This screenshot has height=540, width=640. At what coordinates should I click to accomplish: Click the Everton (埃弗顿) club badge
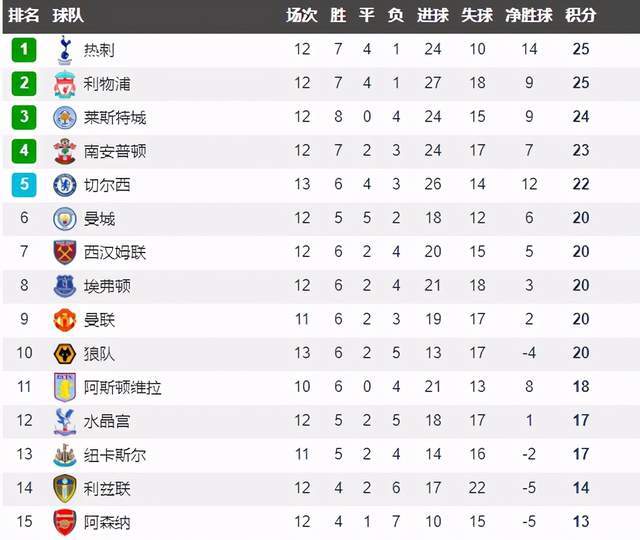click(x=65, y=286)
